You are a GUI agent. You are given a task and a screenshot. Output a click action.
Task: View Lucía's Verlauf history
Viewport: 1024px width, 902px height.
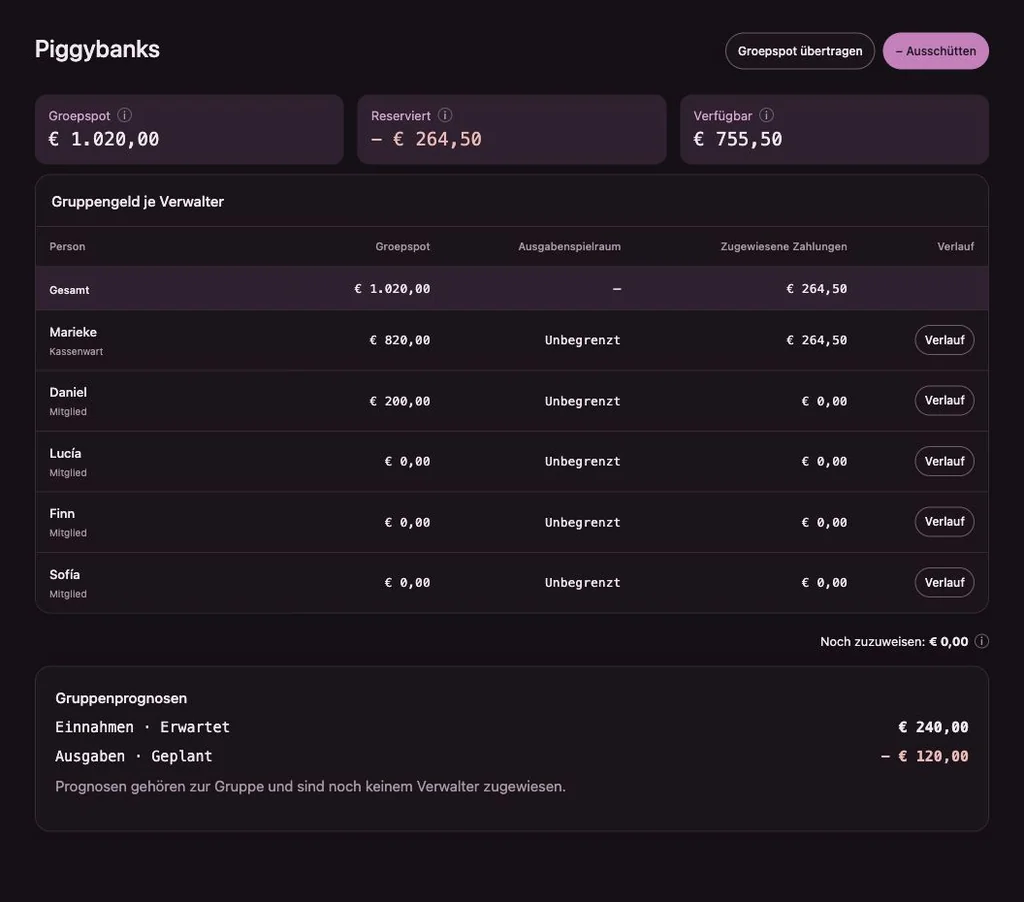point(944,461)
